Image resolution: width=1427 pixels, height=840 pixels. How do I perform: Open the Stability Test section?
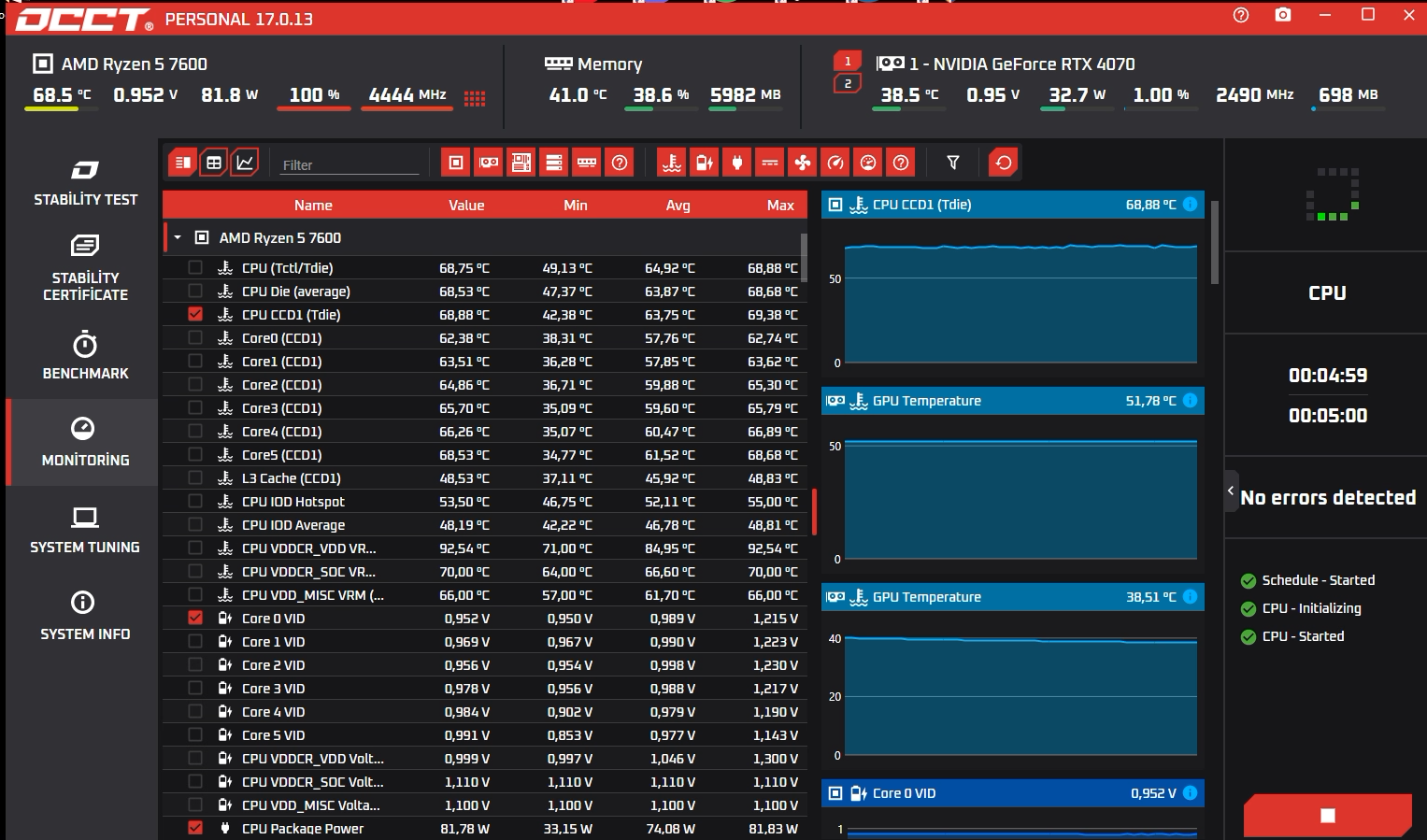pos(85,183)
